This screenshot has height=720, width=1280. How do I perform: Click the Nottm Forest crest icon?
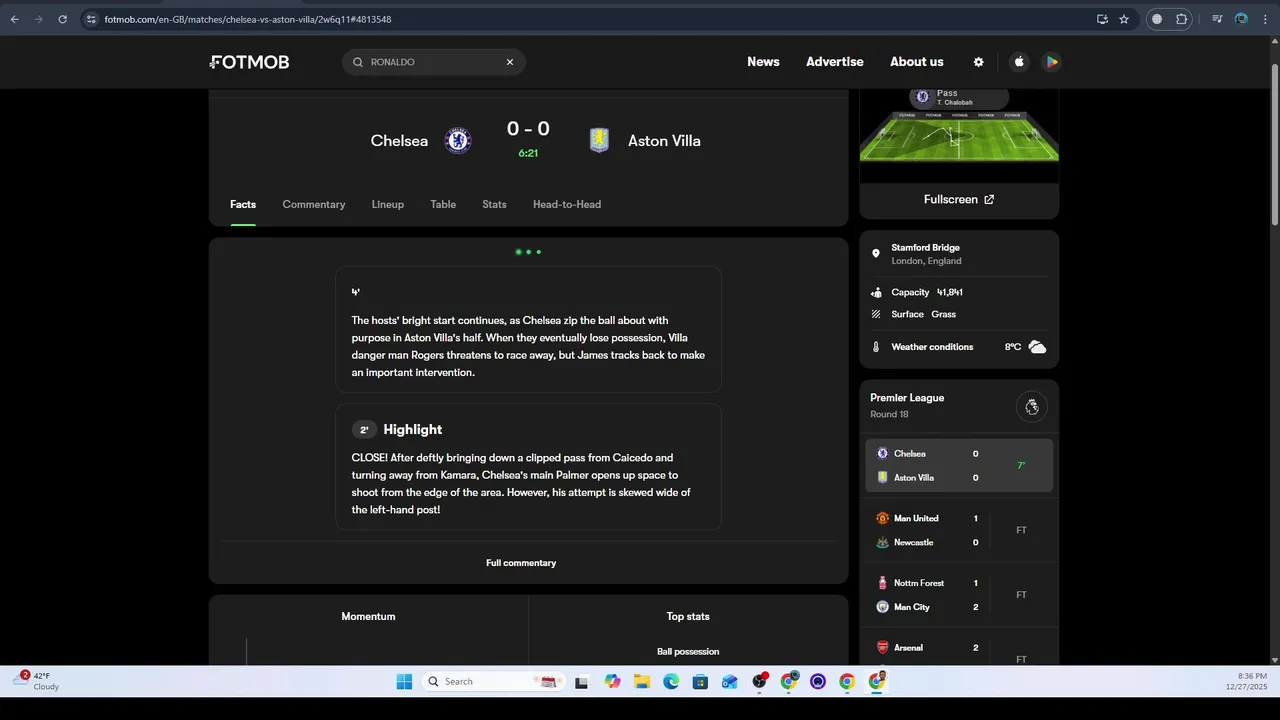click(x=882, y=583)
